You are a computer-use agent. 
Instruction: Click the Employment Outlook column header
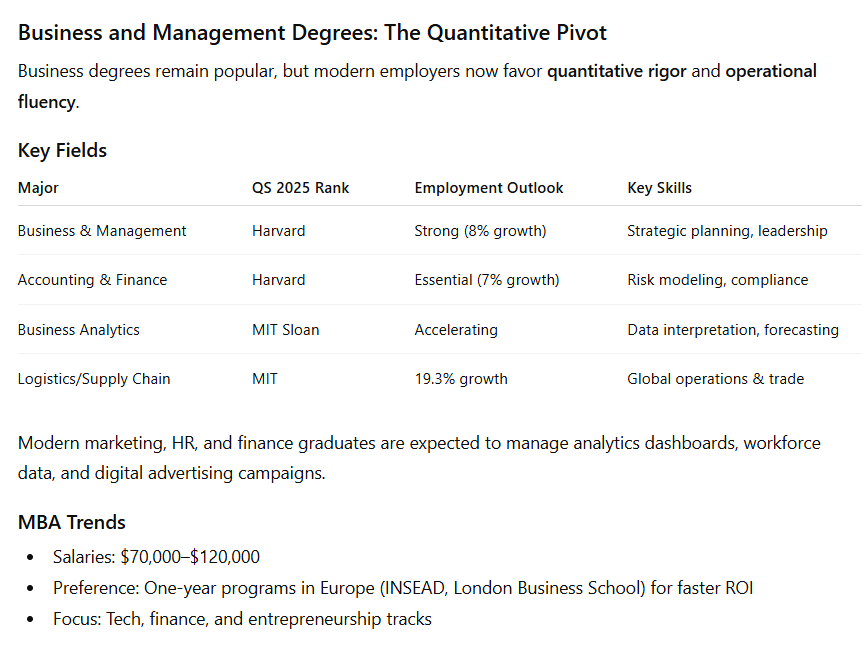[489, 187]
